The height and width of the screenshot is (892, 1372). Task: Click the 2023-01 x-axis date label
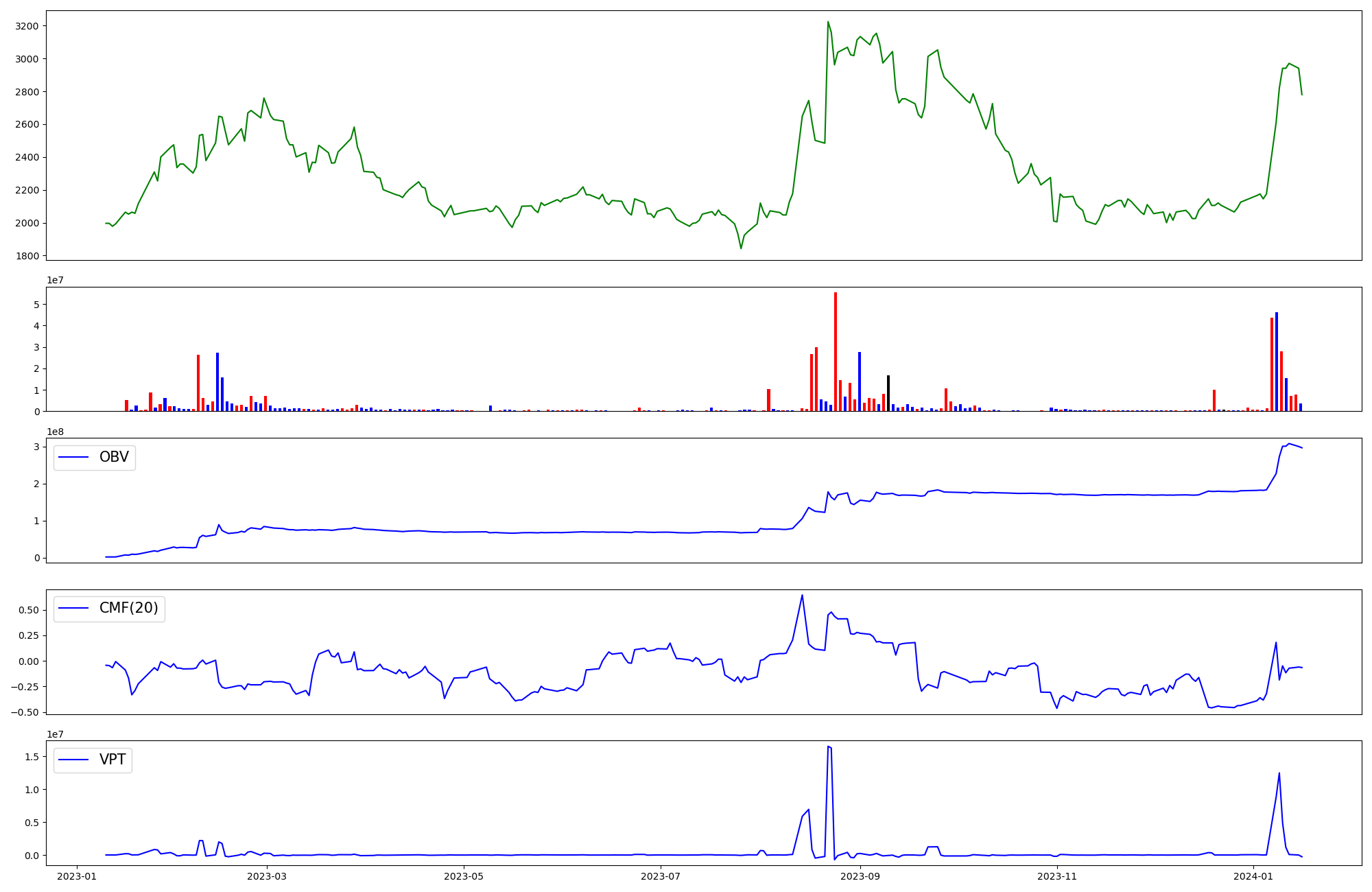coord(77,876)
